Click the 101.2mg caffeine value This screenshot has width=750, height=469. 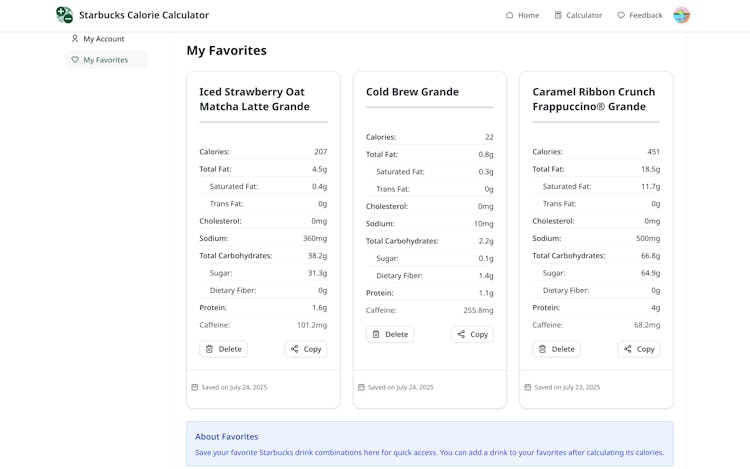click(x=312, y=325)
